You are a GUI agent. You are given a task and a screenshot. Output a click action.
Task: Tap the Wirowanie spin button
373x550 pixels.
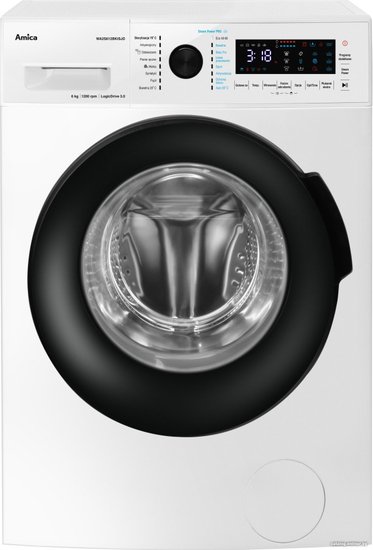(x=270, y=85)
